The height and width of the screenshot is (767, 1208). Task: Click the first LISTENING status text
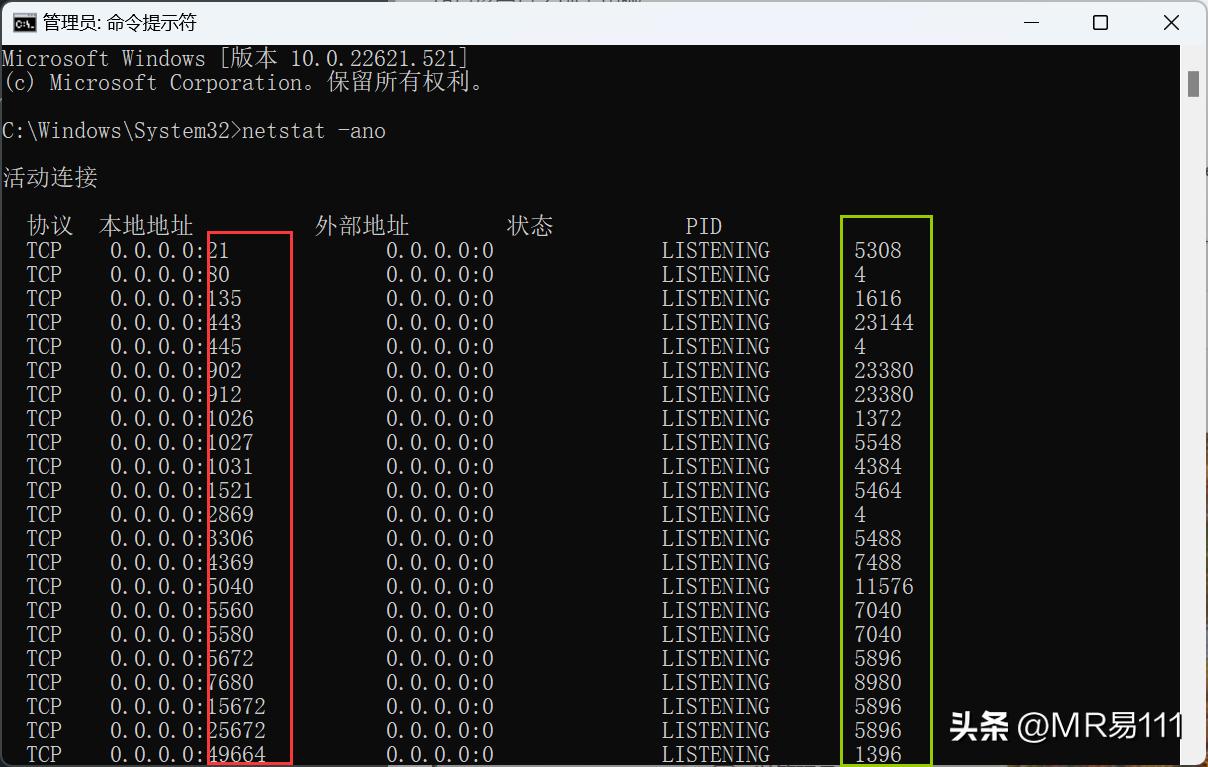(x=715, y=250)
